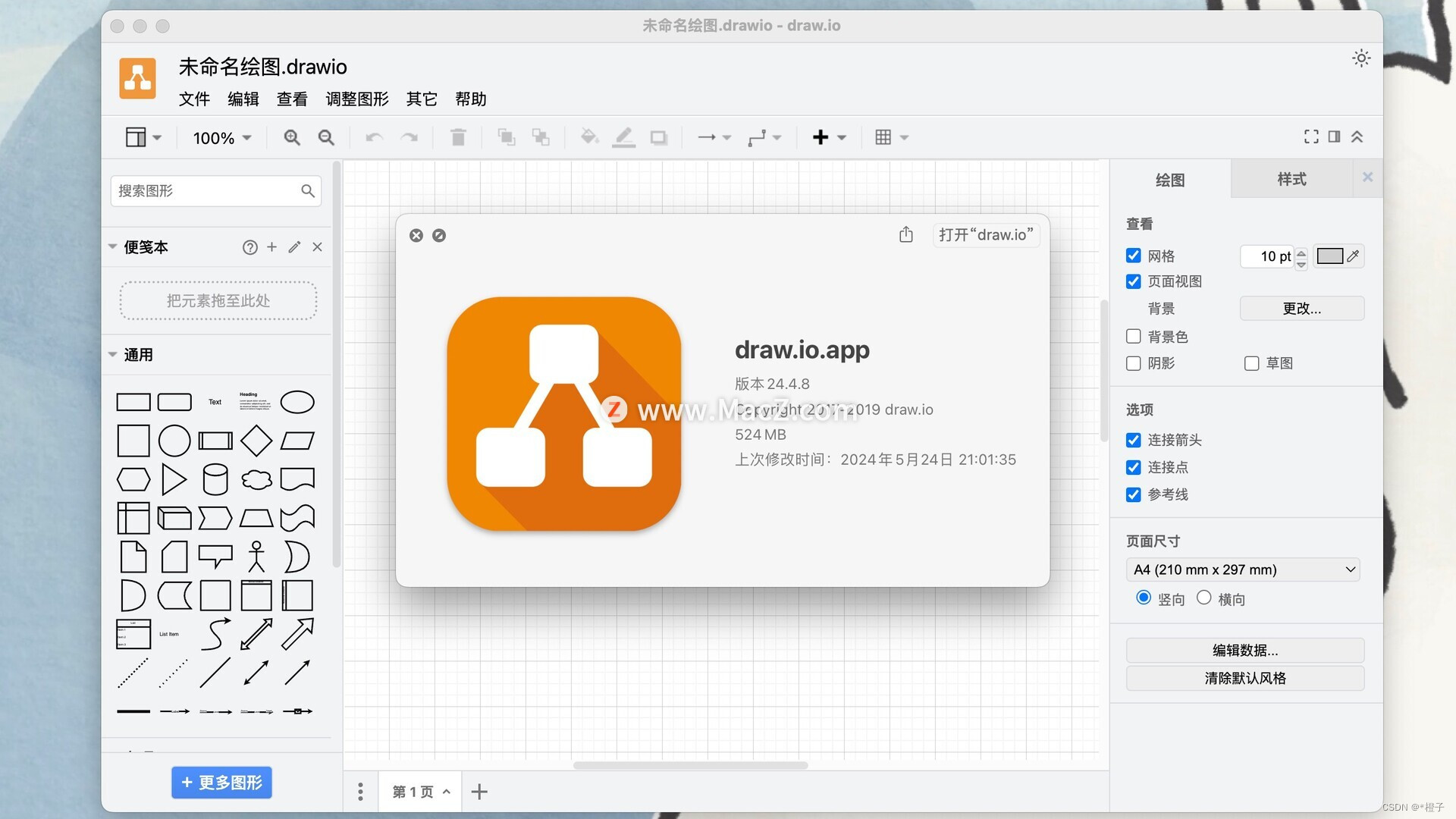
Task: Select the Delete tool in the toolbar
Action: [x=457, y=137]
